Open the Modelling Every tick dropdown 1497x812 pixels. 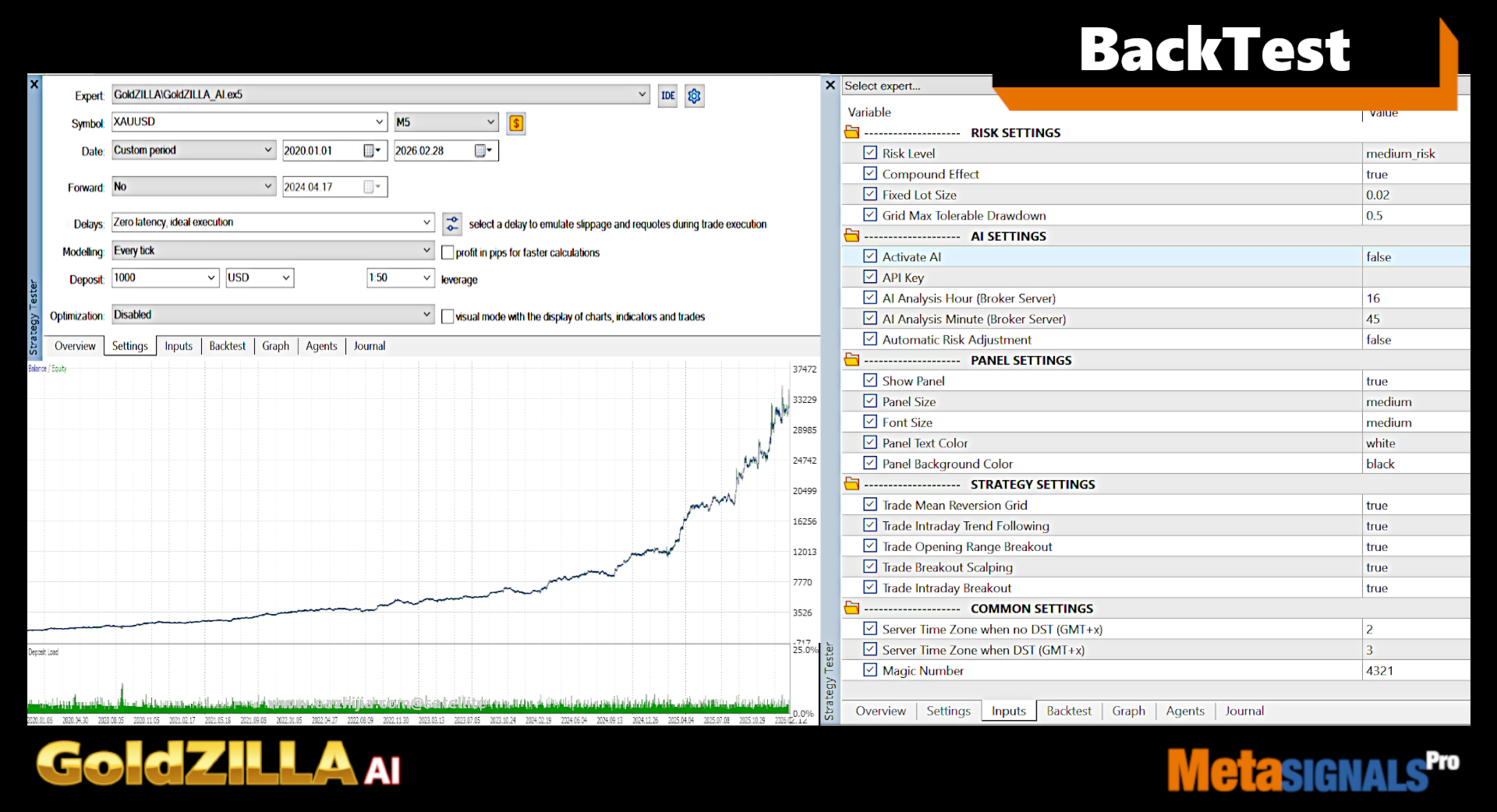(x=426, y=250)
